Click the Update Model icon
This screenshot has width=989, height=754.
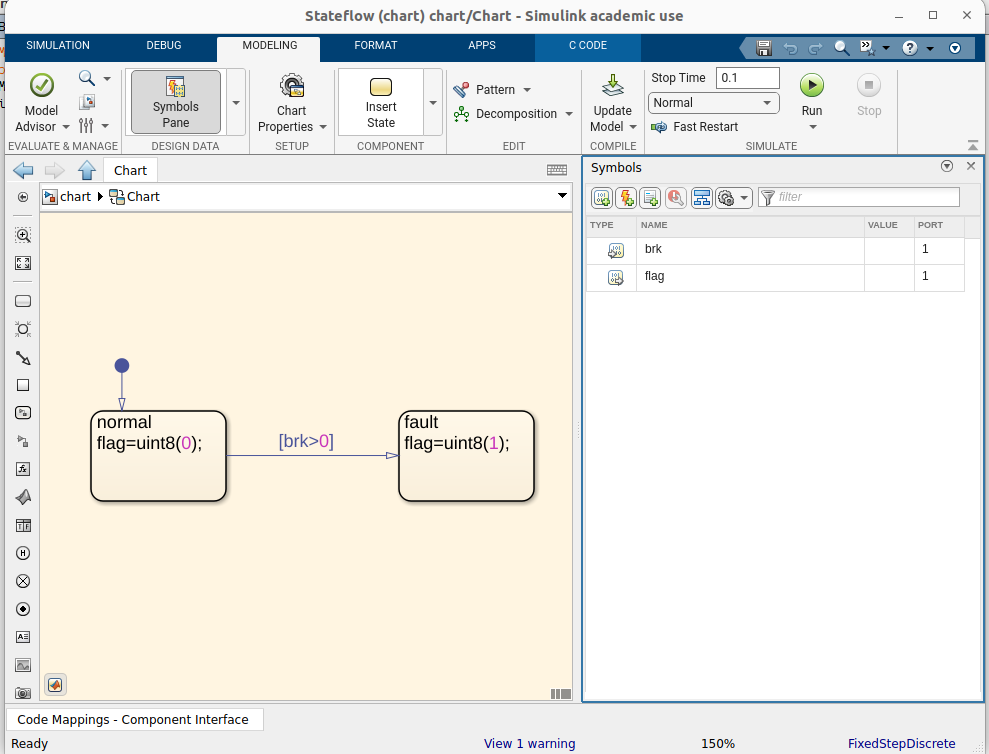(x=612, y=86)
